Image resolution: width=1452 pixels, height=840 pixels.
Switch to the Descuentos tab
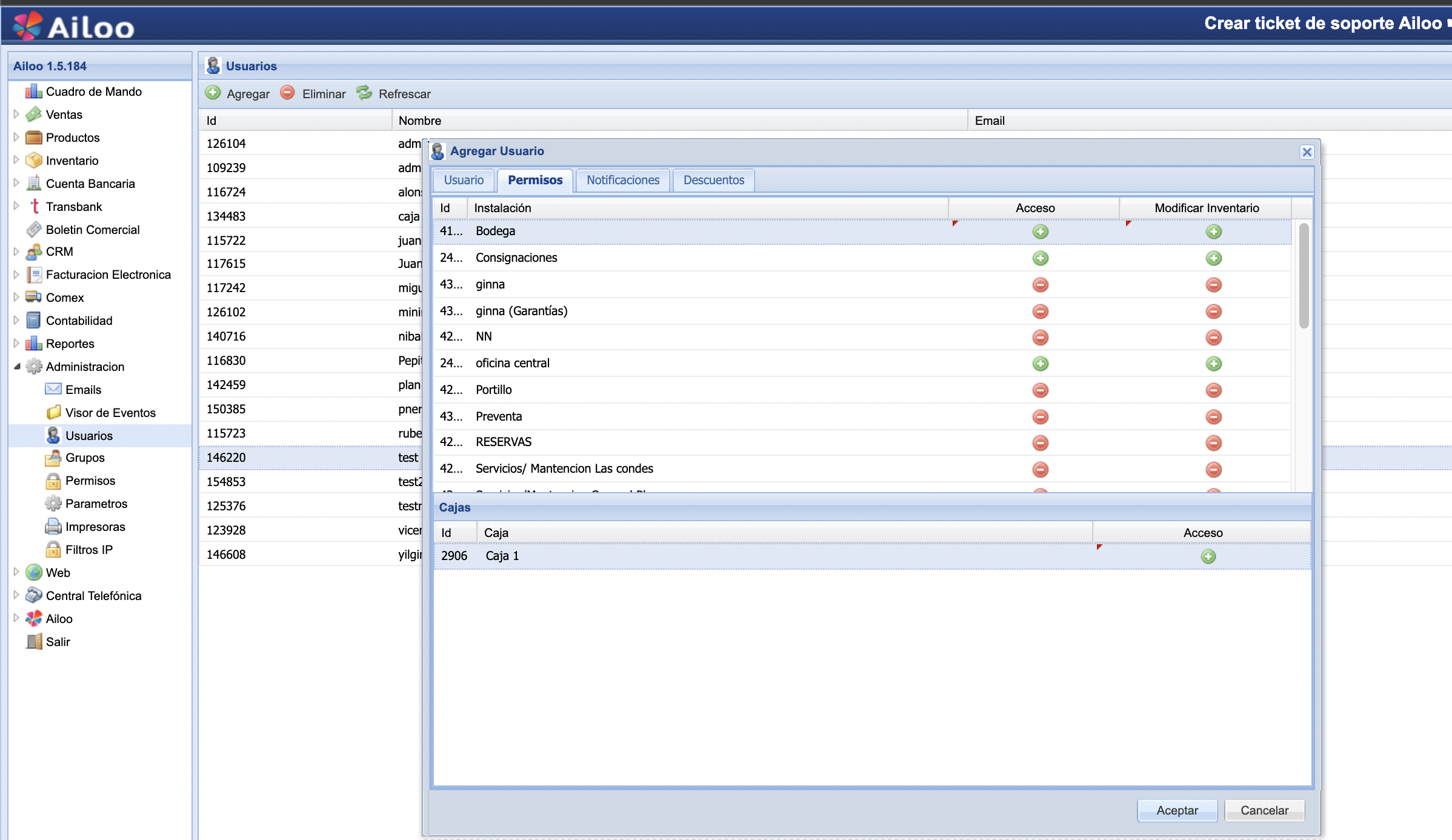tap(713, 180)
